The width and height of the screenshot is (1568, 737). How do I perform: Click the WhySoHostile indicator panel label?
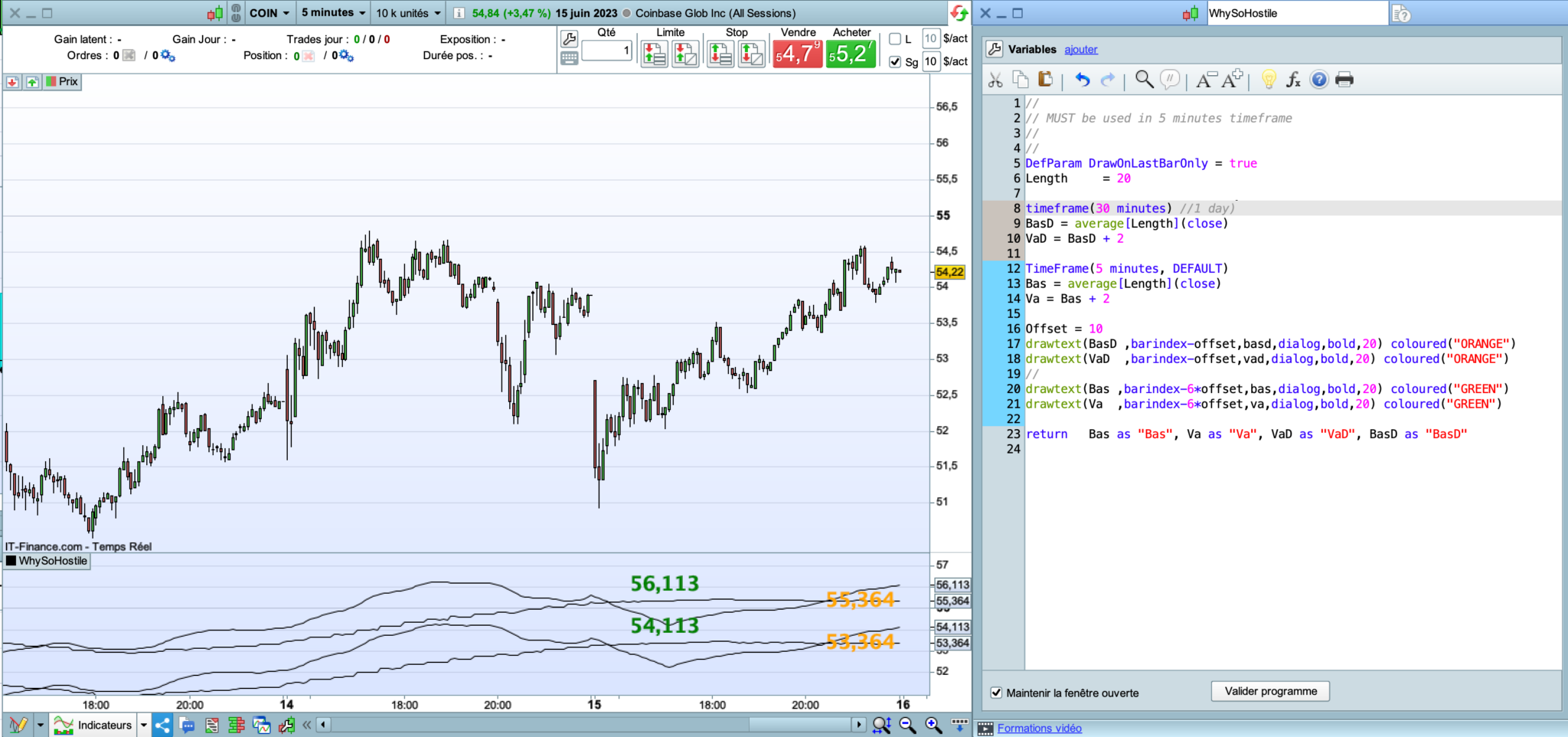(47, 561)
